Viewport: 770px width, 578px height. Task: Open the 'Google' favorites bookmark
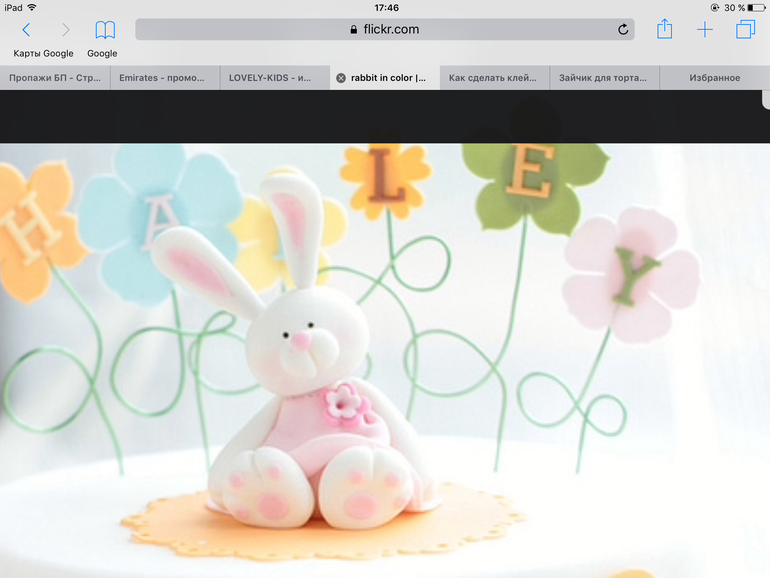(102, 54)
